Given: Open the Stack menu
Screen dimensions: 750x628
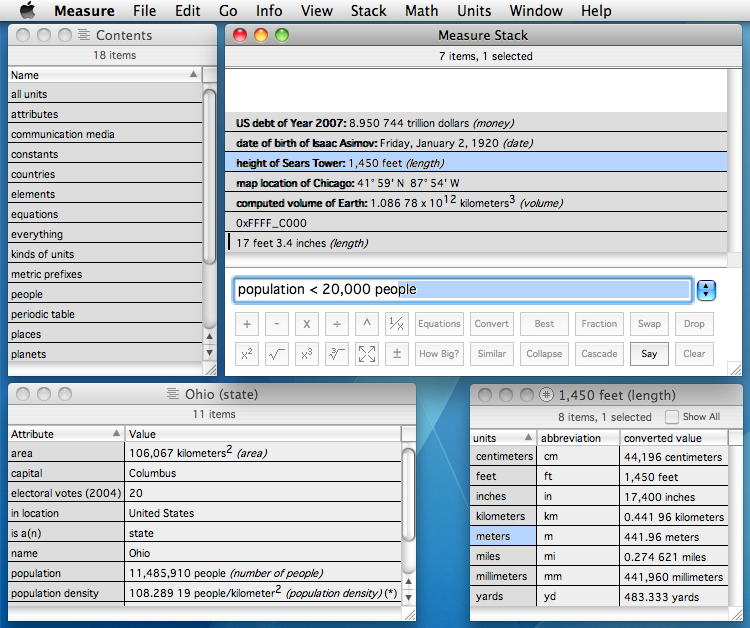Looking at the screenshot, I should (x=368, y=11).
